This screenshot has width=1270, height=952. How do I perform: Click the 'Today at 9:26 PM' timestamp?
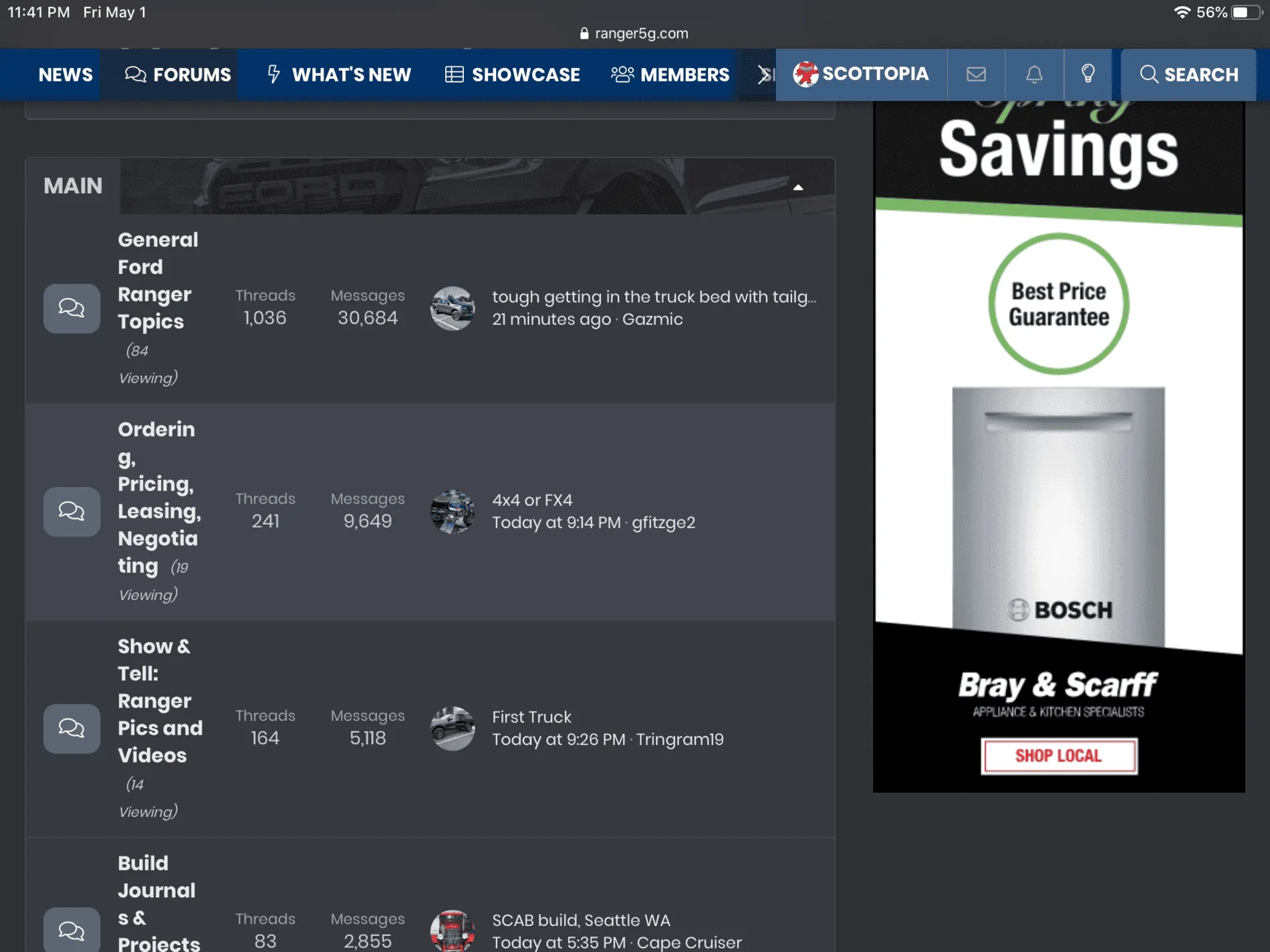[x=559, y=740]
